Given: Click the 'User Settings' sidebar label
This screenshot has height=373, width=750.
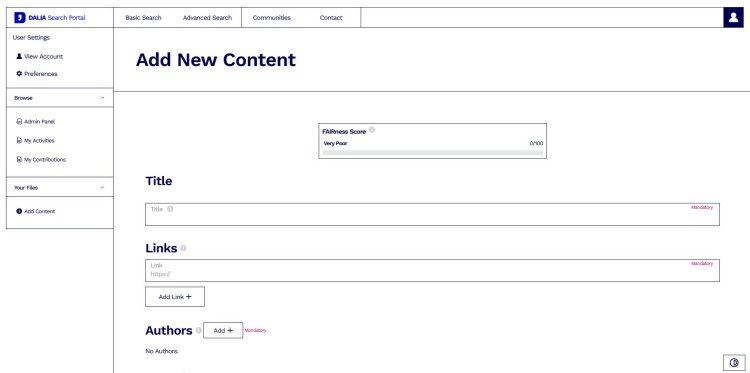Looking at the screenshot, I should coord(31,37).
